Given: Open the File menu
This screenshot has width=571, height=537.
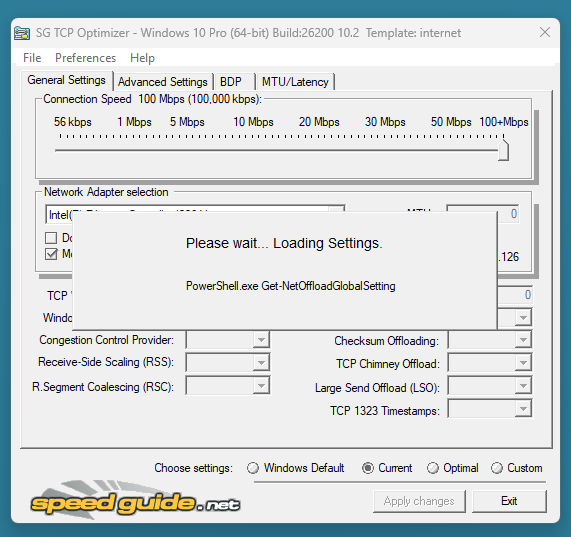Looking at the screenshot, I should click(32, 58).
